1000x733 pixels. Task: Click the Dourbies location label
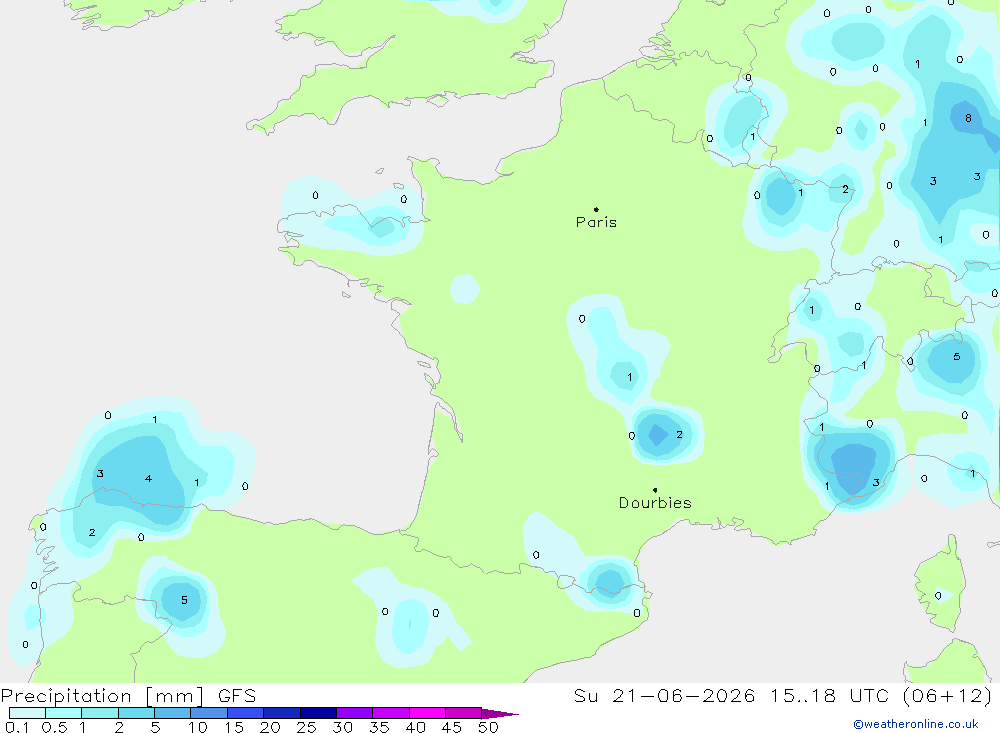(655, 503)
